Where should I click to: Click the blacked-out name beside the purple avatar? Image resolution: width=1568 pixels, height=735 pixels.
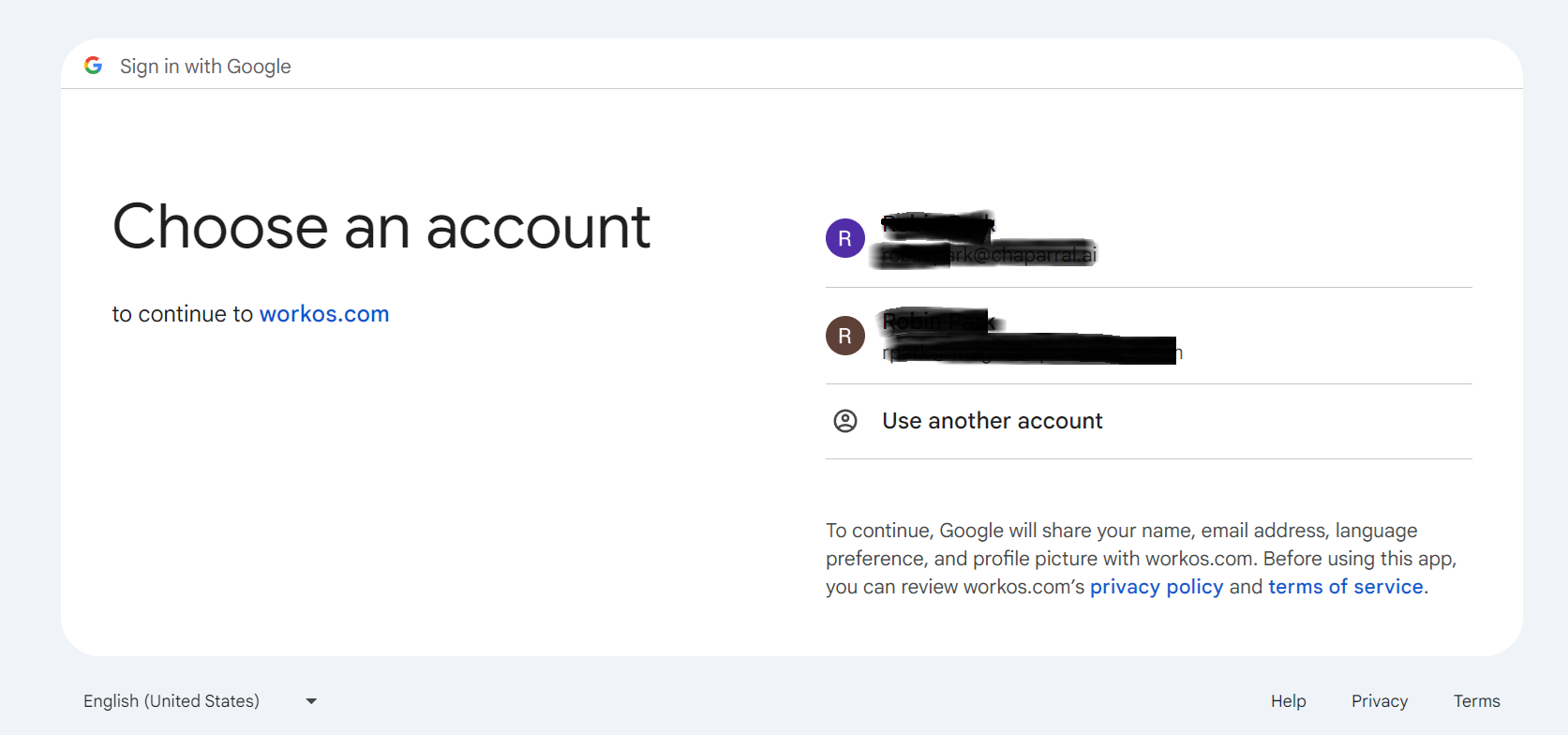pyautogui.click(x=937, y=224)
